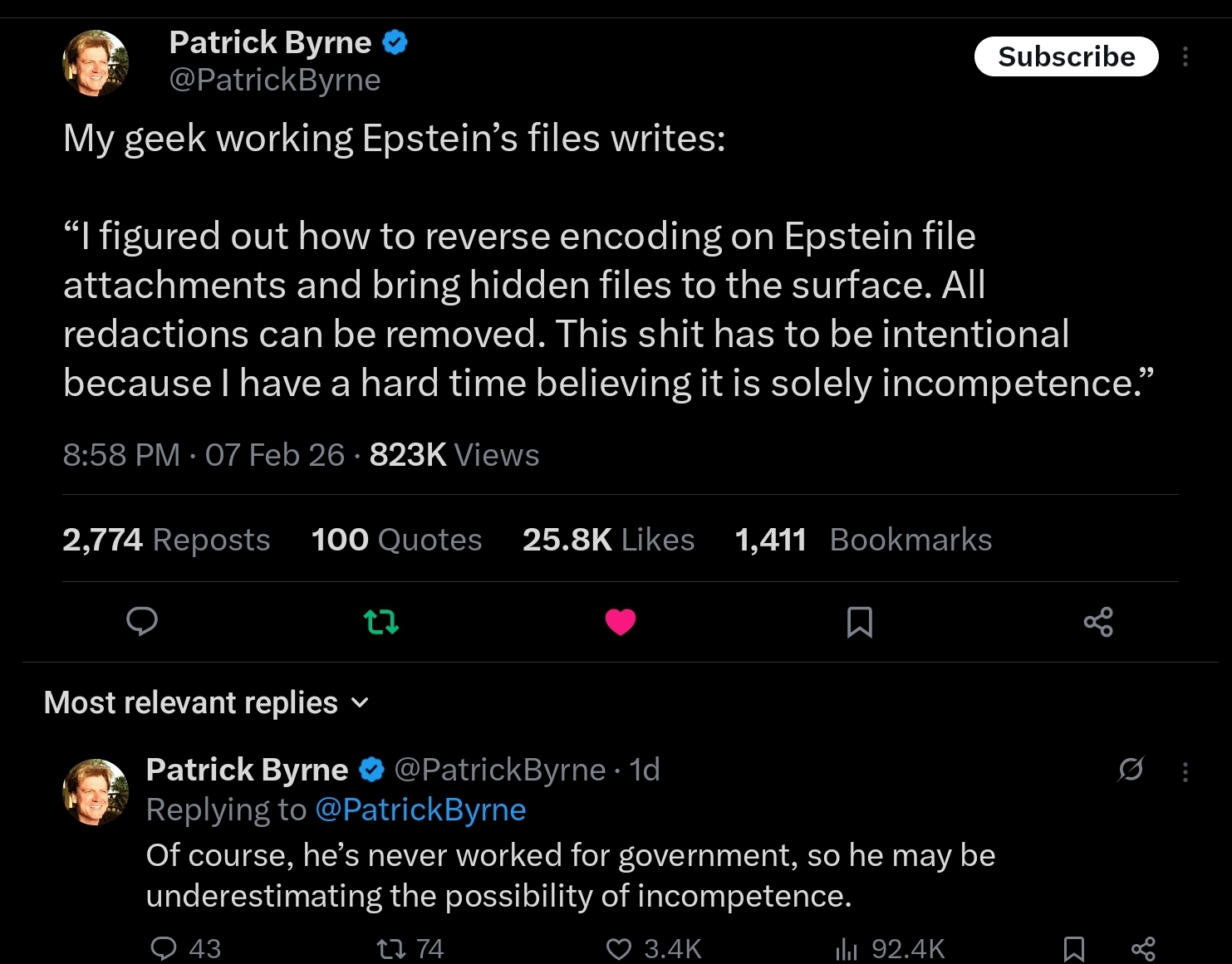Open main post more options menu

tap(1185, 56)
